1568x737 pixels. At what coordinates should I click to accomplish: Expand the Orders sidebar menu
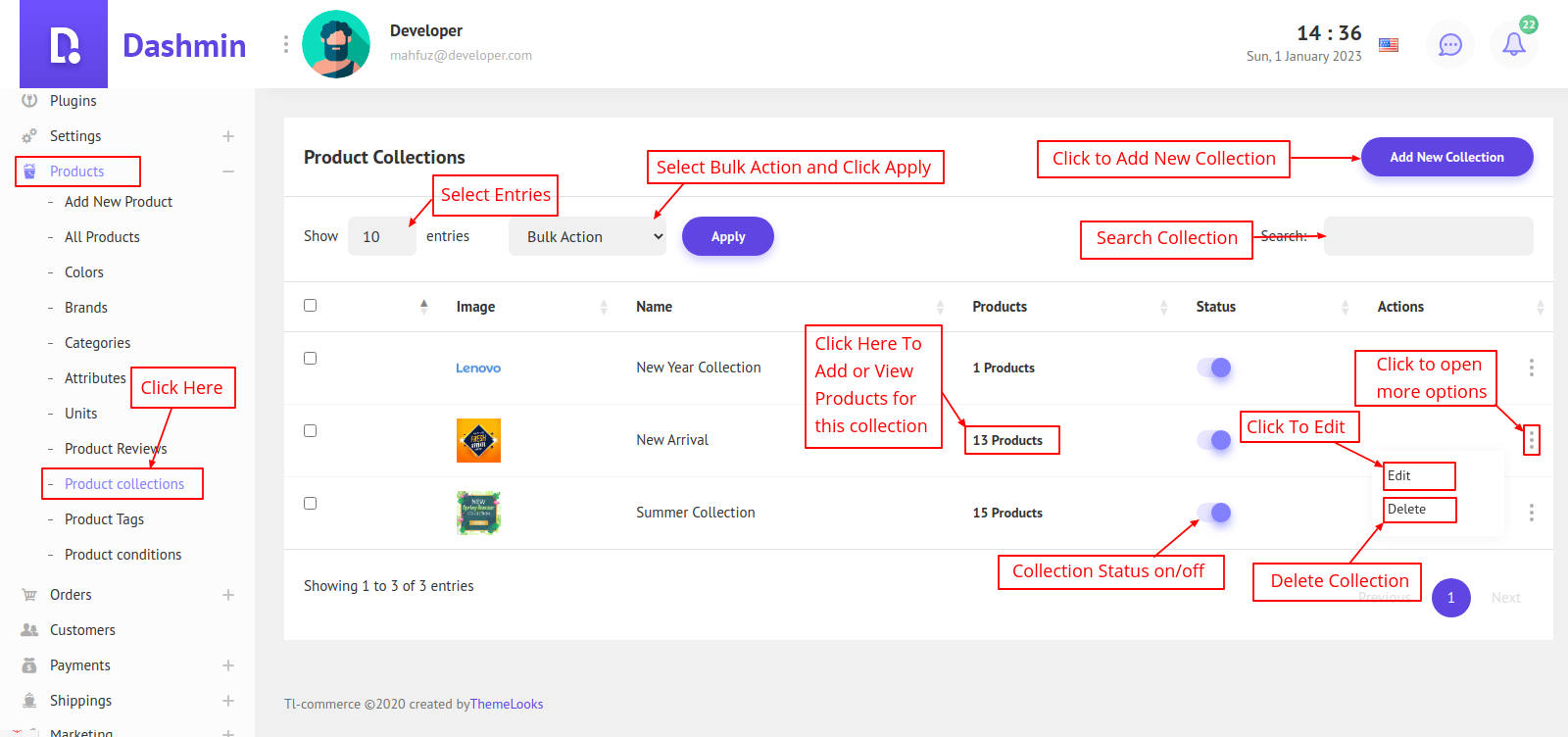(x=227, y=595)
